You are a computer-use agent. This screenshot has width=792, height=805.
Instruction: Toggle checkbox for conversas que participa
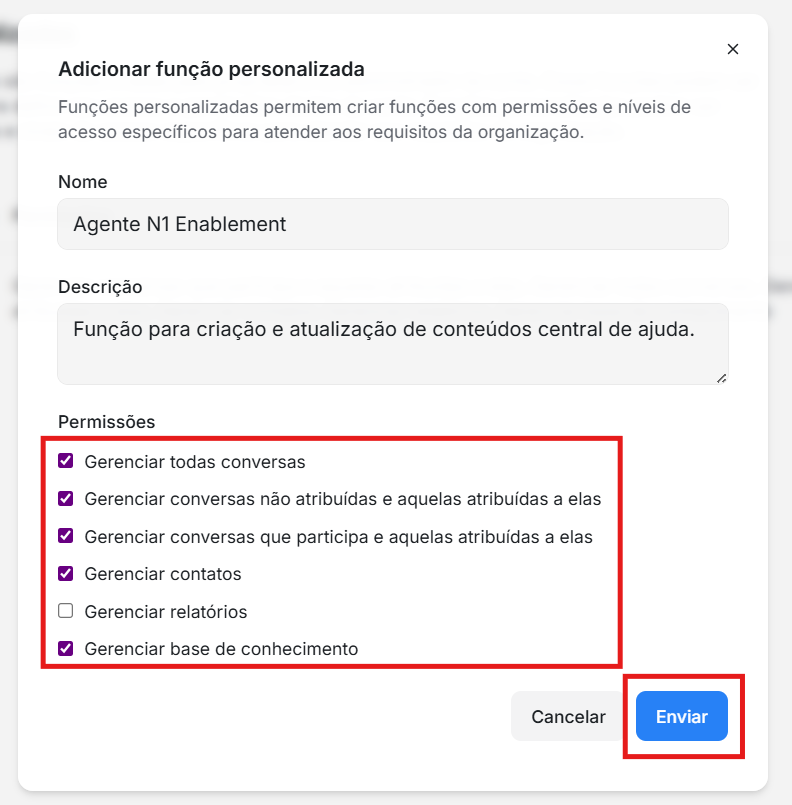[x=66, y=536]
